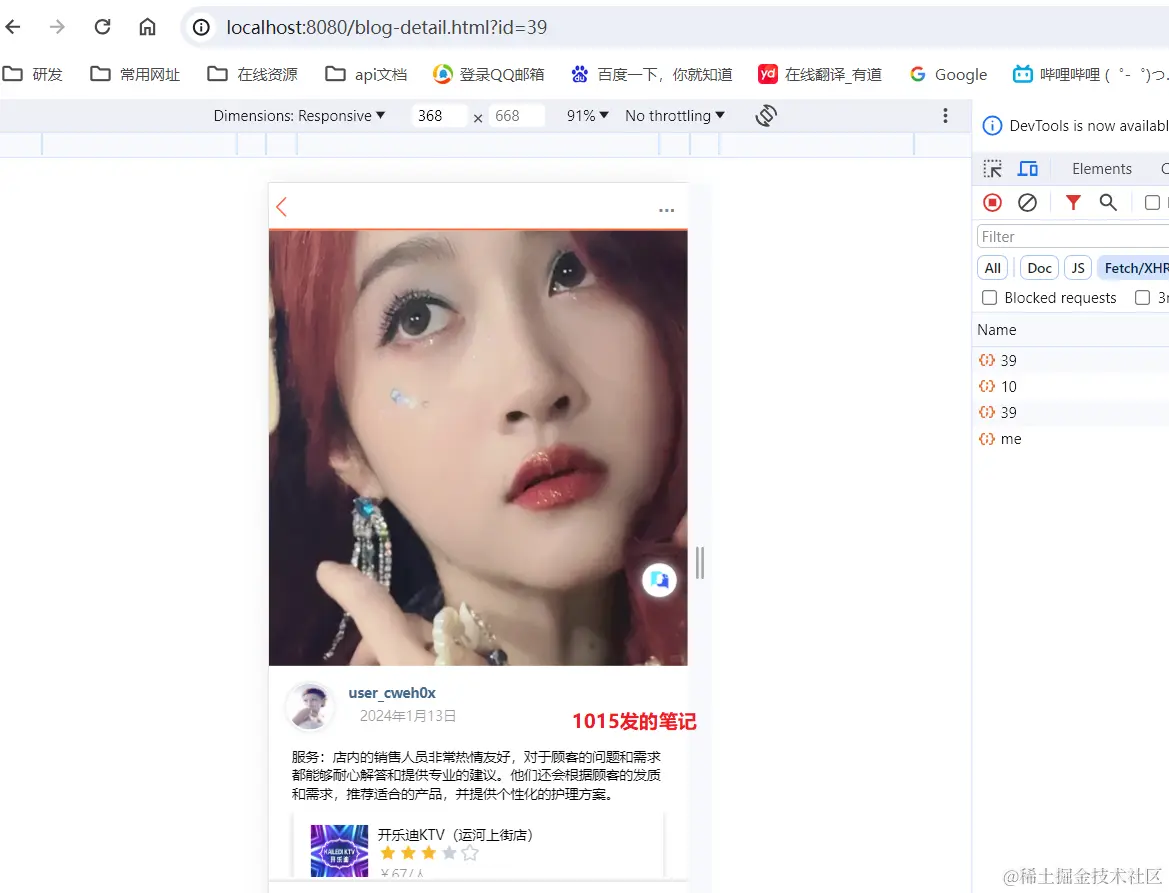Select the me network request

(1071, 439)
